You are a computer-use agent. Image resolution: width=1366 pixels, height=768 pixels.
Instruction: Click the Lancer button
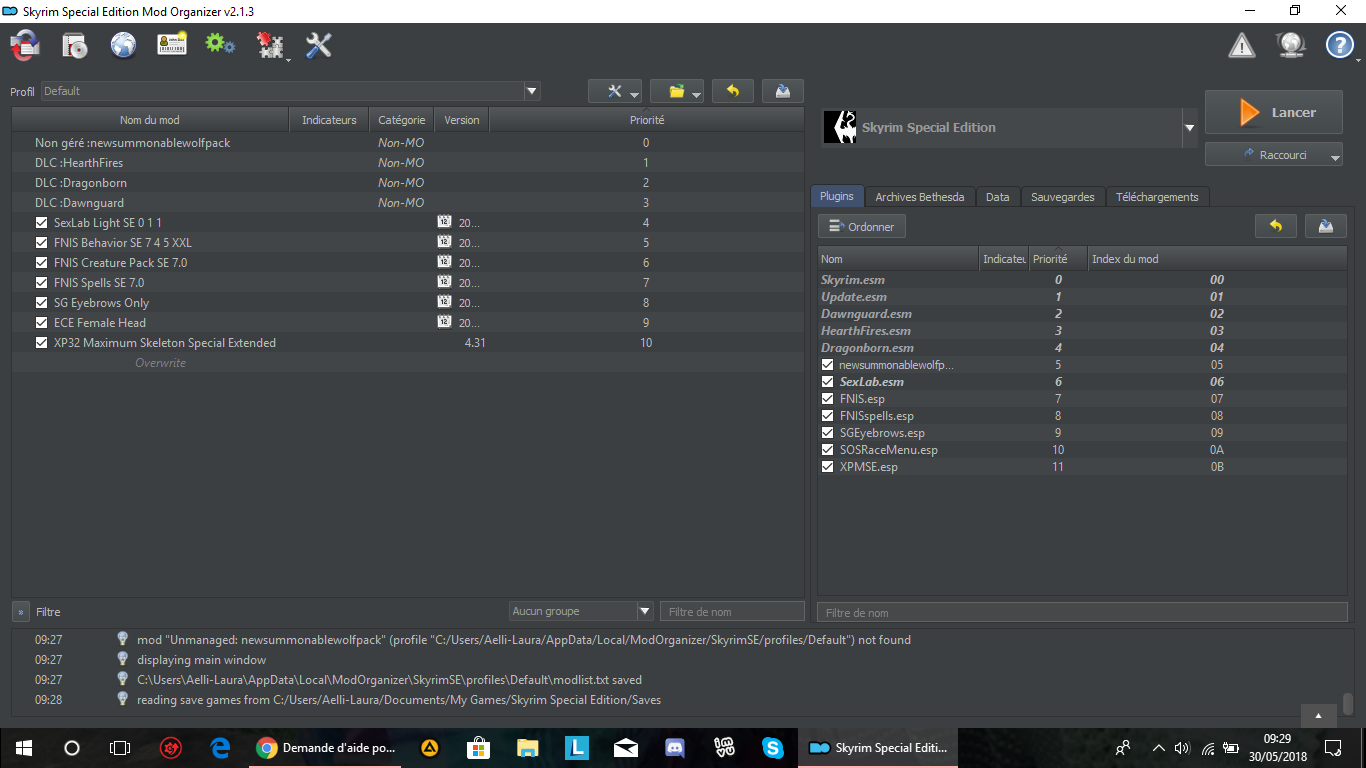[1274, 112]
